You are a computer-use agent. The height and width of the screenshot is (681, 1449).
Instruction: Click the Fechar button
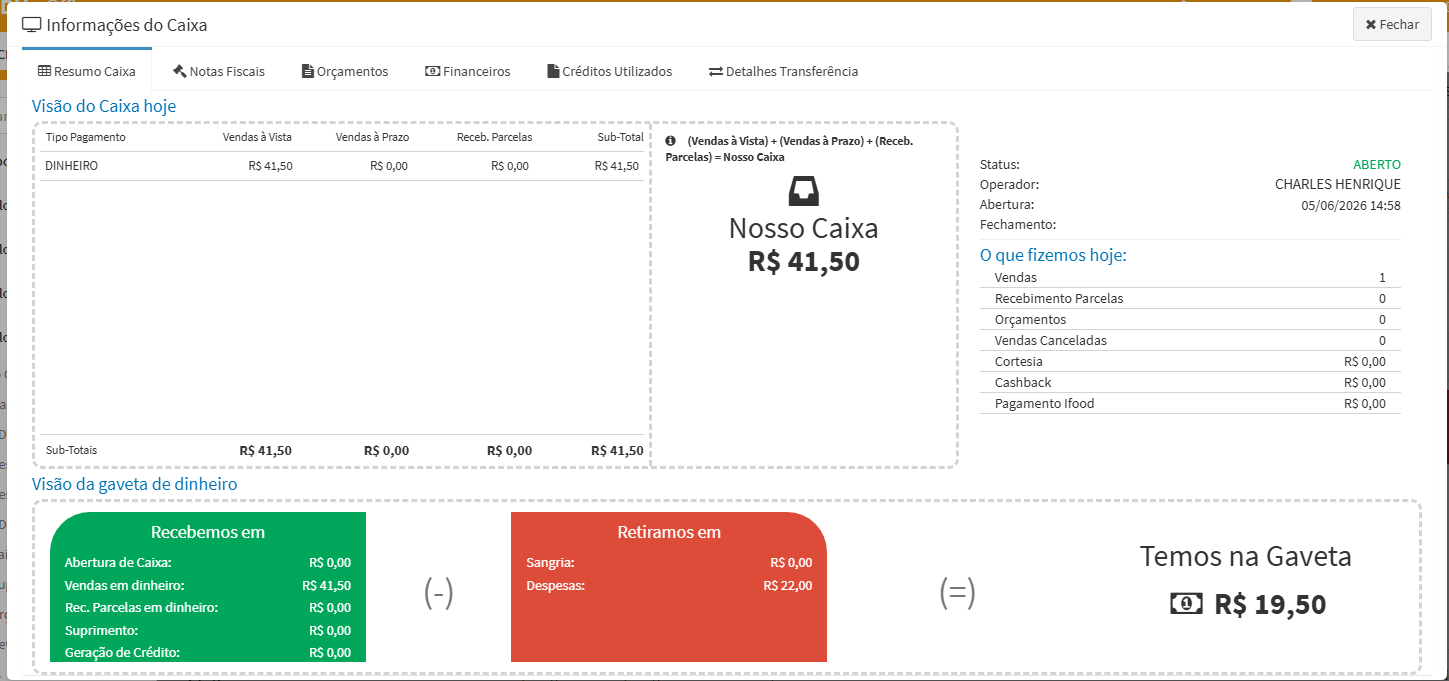click(1391, 25)
